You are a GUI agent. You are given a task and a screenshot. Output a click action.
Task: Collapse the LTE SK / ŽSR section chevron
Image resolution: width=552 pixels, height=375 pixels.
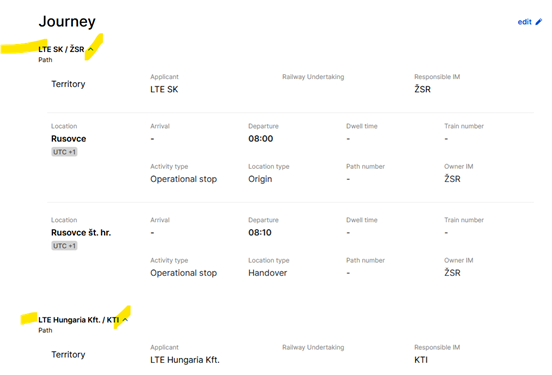tap(91, 49)
